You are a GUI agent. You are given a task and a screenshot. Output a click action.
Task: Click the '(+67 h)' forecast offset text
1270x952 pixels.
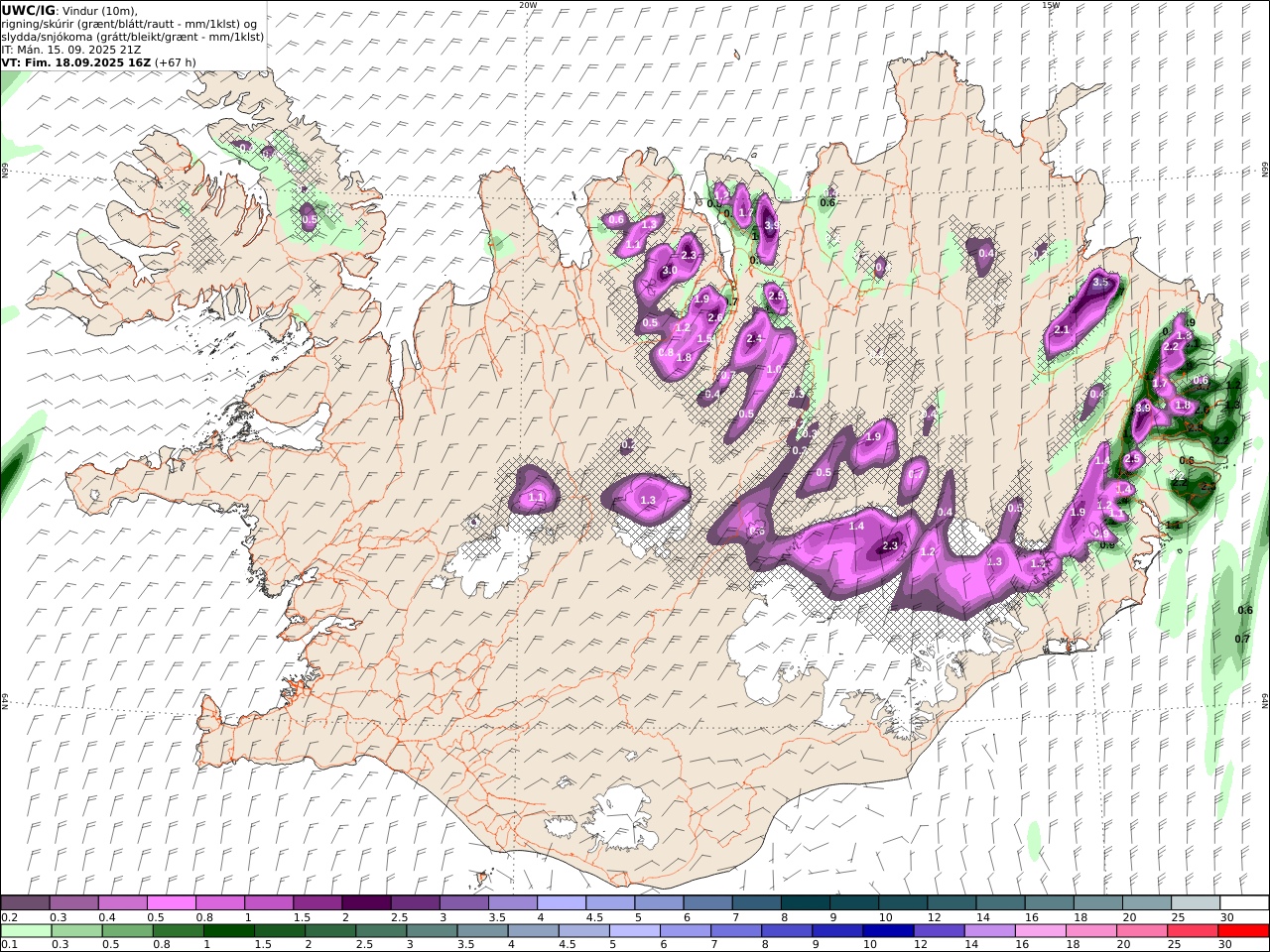click(x=176, y=61)
